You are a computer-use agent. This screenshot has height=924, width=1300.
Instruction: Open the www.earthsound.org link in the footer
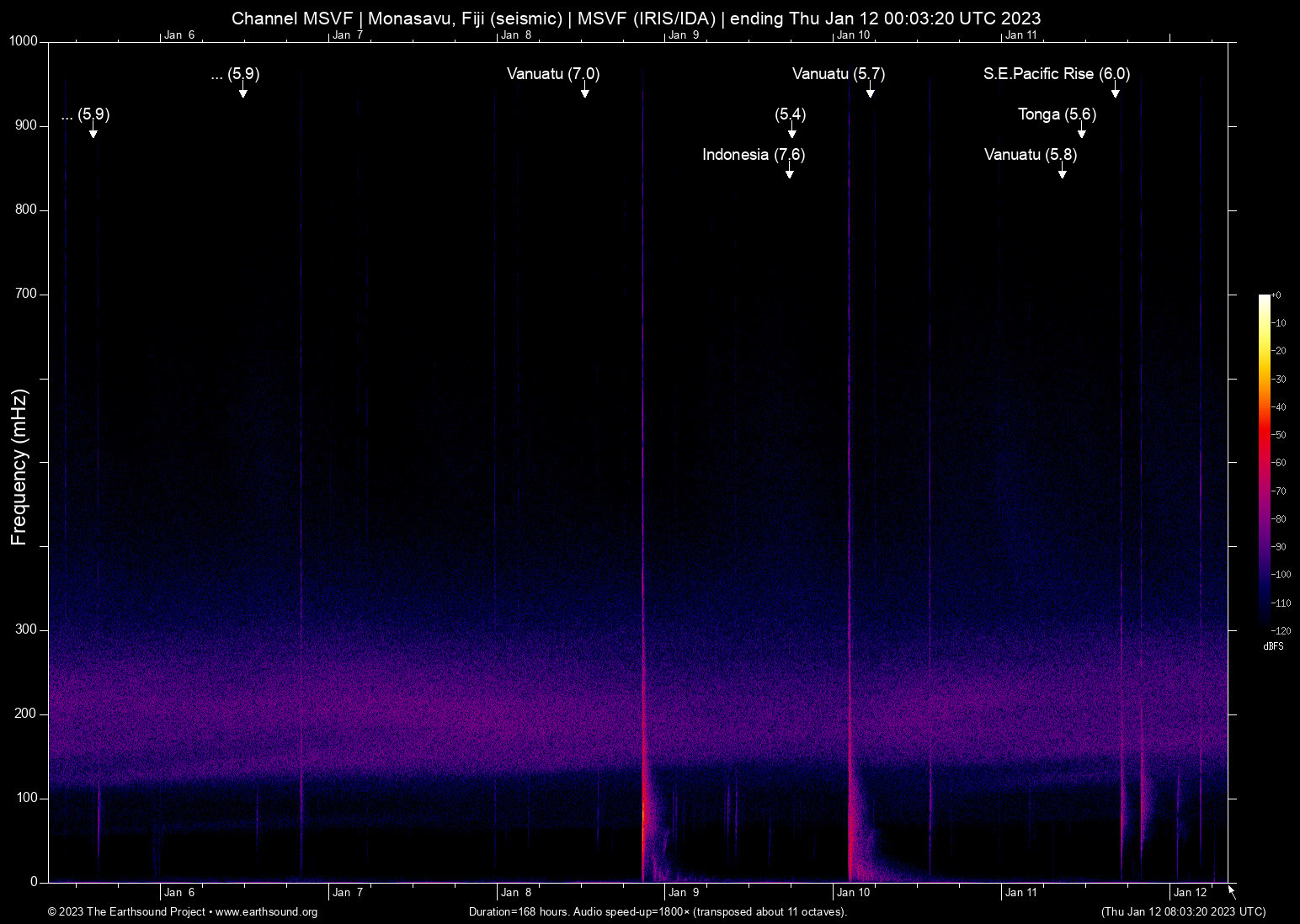click(266, 912)
